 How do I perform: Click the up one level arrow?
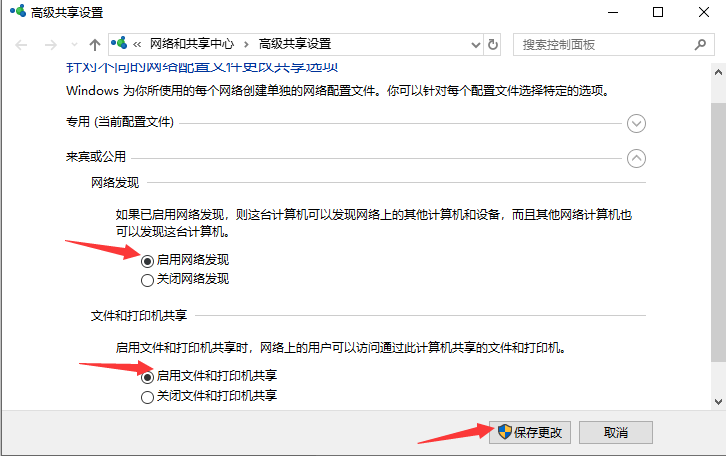pyautogui.click(x=94, y=45)
